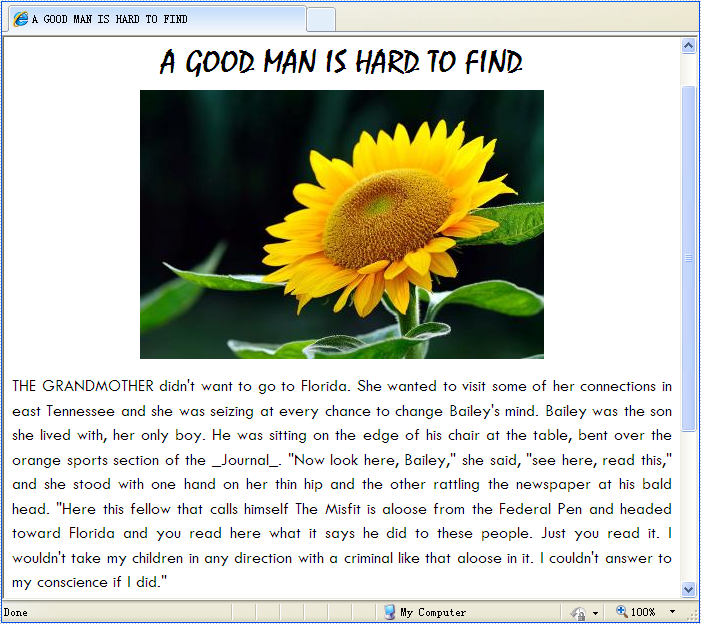
Task: Click the protected mode lock icon in status bar
Action: [578, 612]
